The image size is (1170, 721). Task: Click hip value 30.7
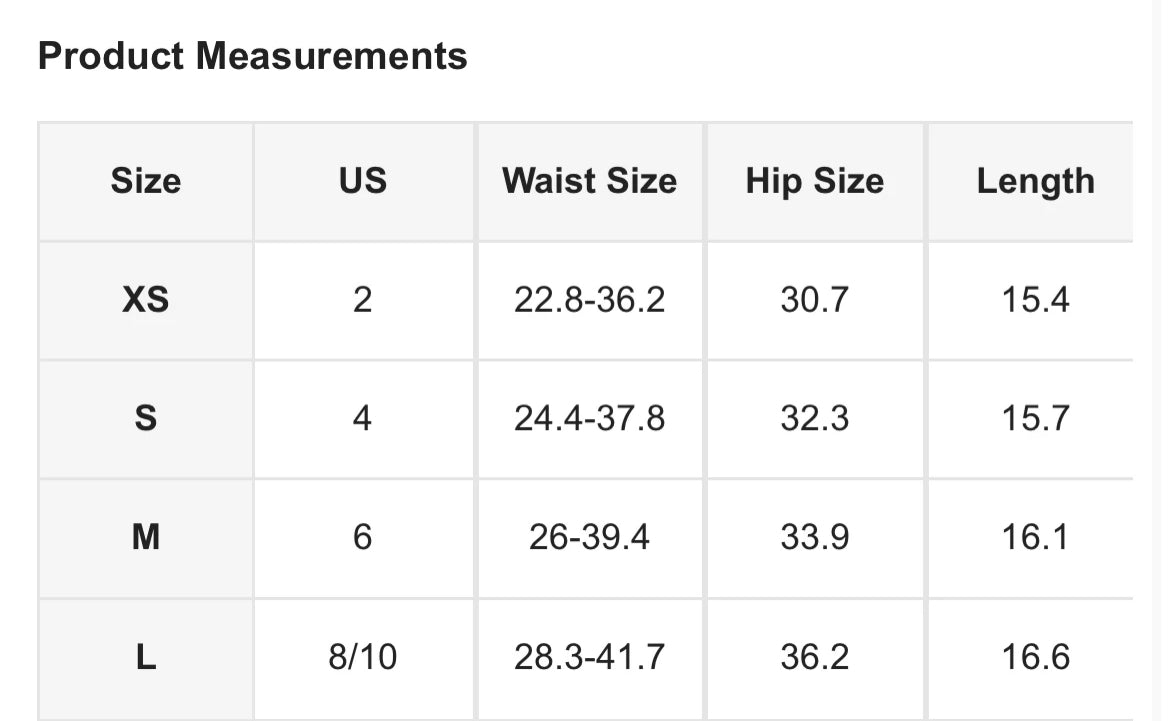pyautogui.click(x=815, y=300)
